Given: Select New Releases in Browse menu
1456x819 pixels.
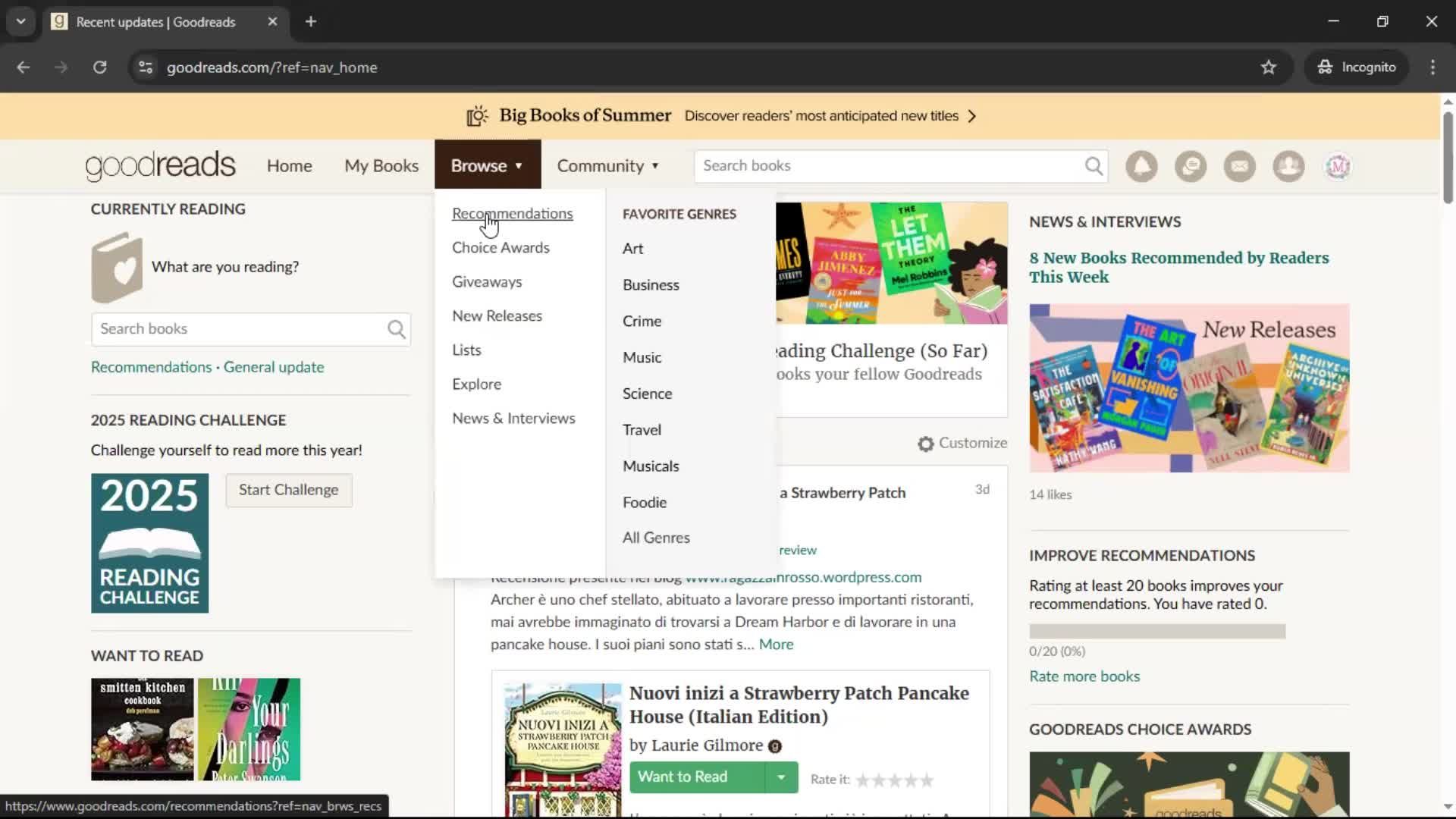Looking at the screenshot, I should pyautogui.click(x=497, y=316).
